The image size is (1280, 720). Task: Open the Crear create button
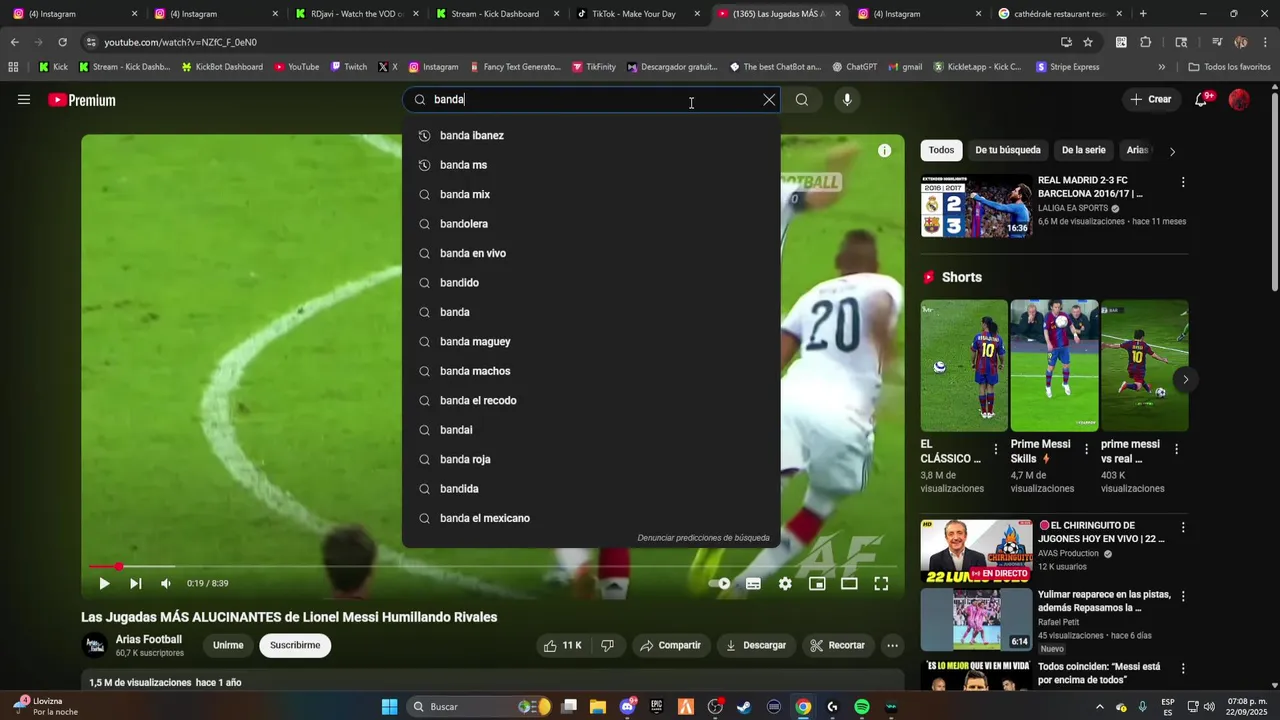(x=1151, y=100)
